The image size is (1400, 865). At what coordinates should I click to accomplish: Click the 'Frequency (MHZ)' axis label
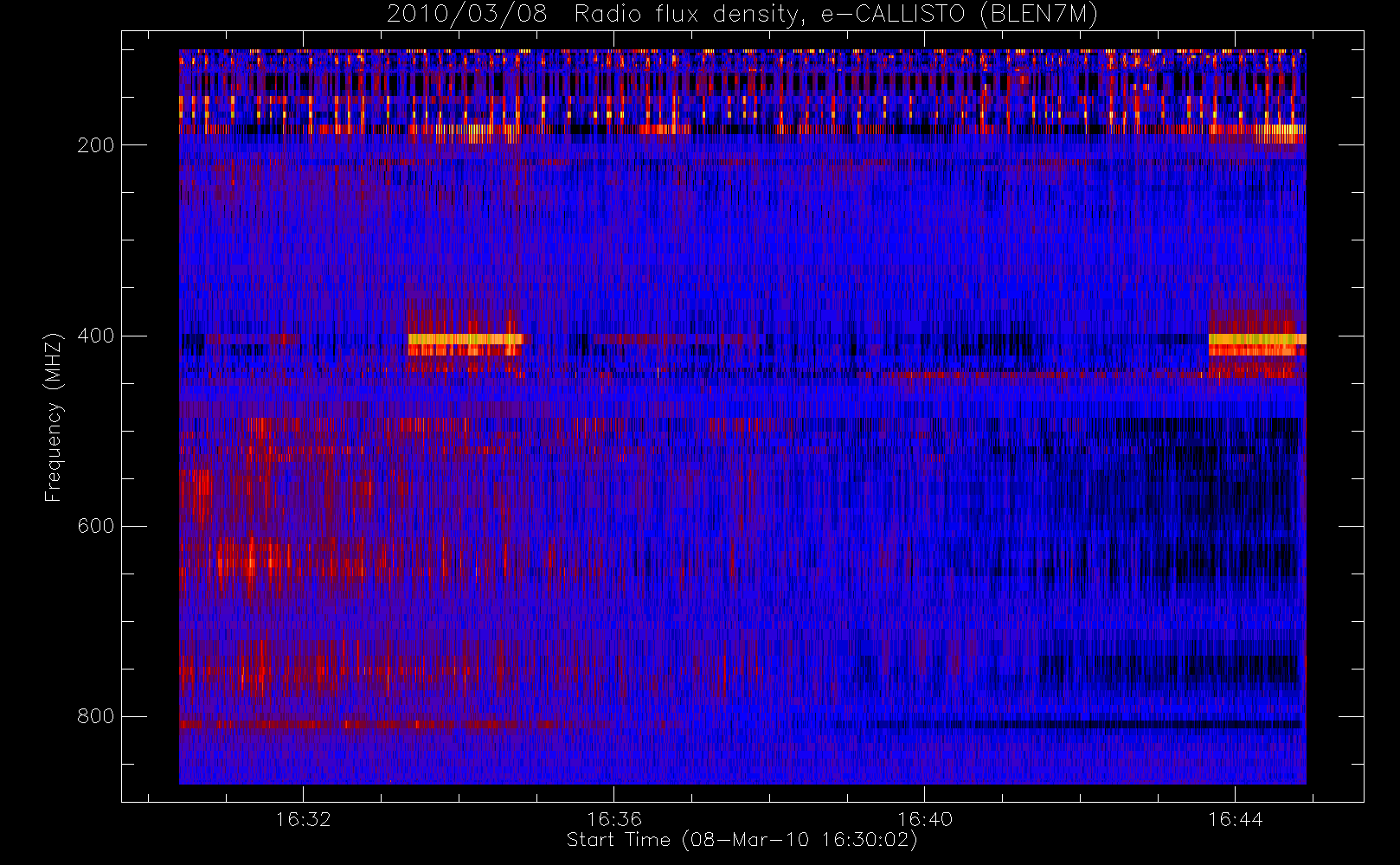point(54,417)
